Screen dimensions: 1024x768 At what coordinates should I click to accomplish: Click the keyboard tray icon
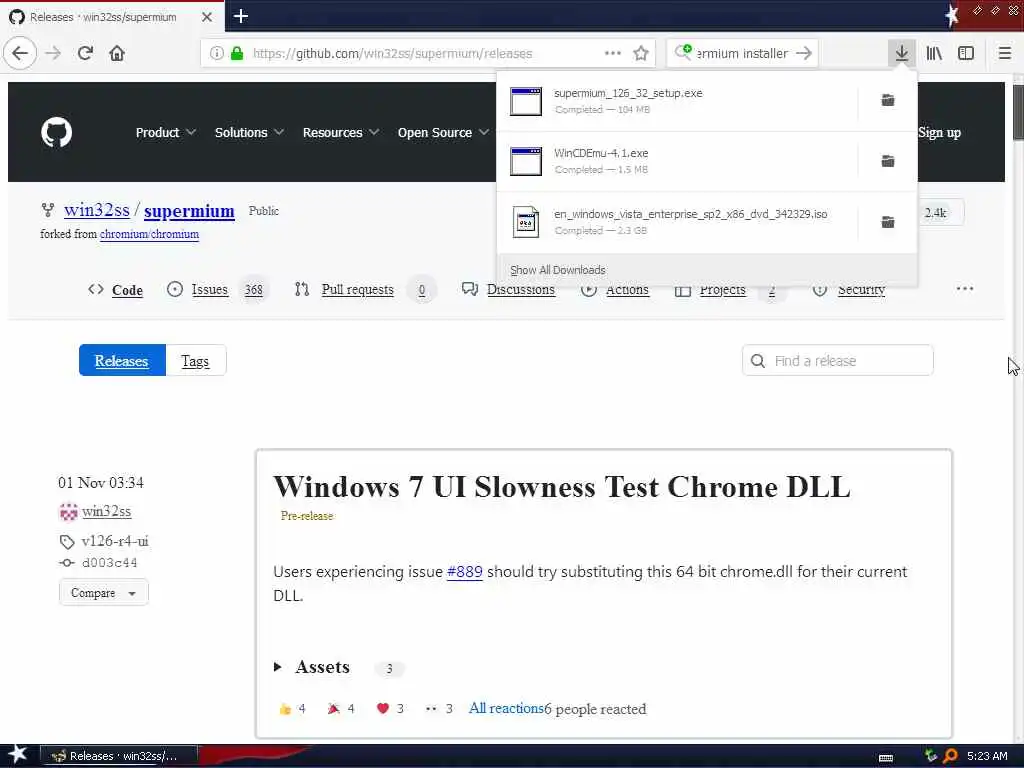tap(886, 757)
